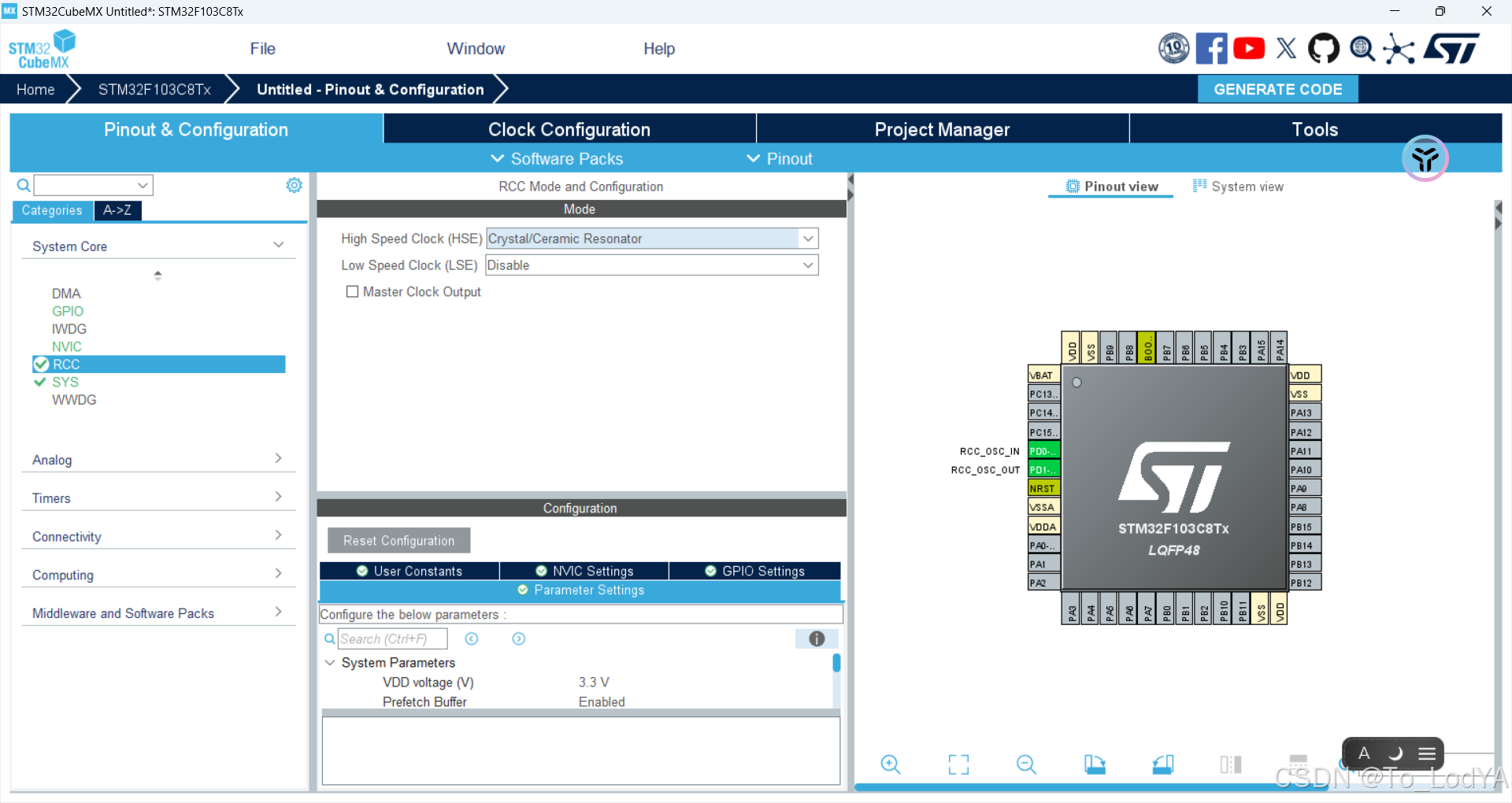Go to previous parameter search result
The width and height of the screenshot is (1512, 803).
(x=472, y=638)
